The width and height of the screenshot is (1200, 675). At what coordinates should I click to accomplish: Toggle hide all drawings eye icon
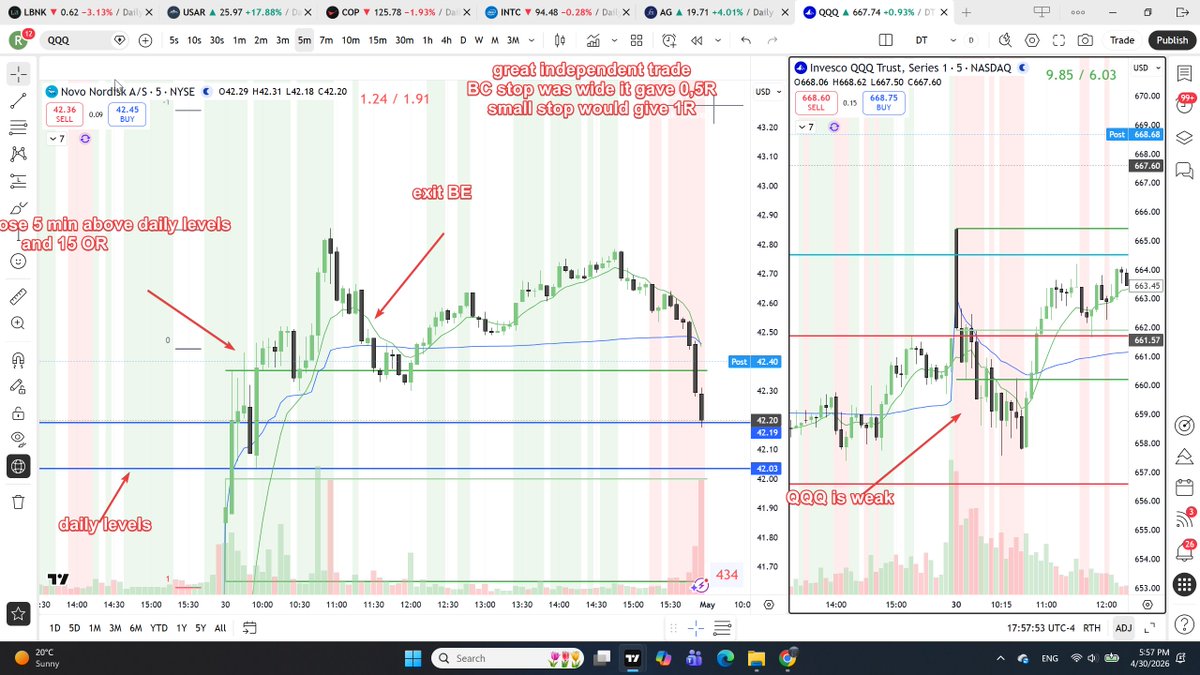point(18,439)
